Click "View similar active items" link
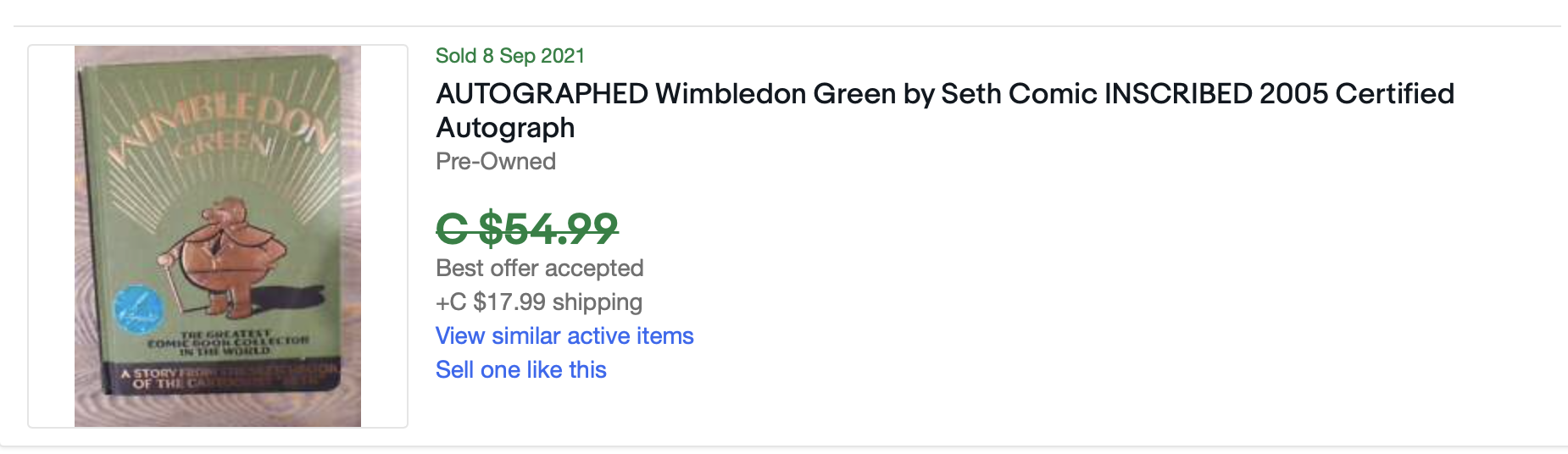Viewport: 1568px width, 454px height. [x=564, y=336]
